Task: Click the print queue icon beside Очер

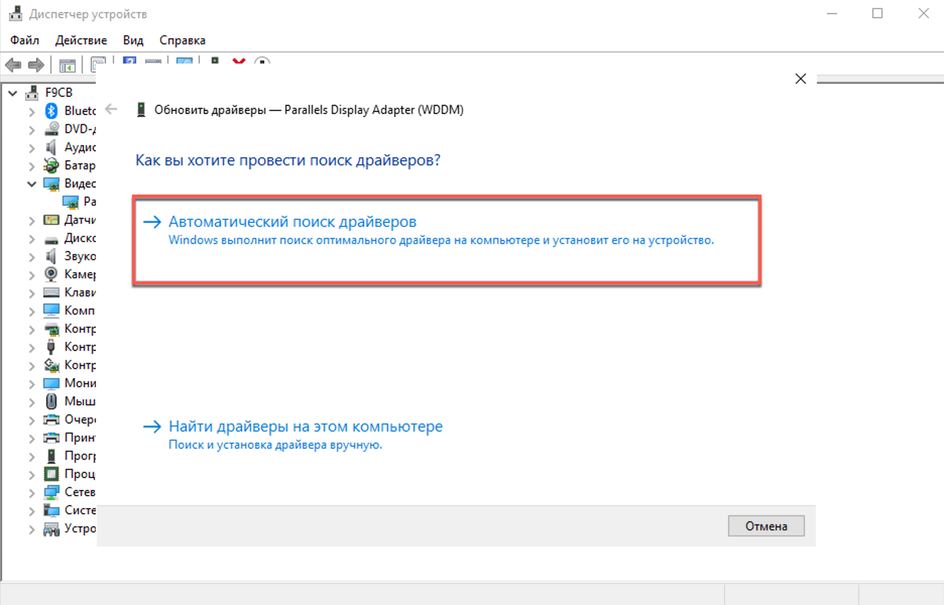Action: 51,420
